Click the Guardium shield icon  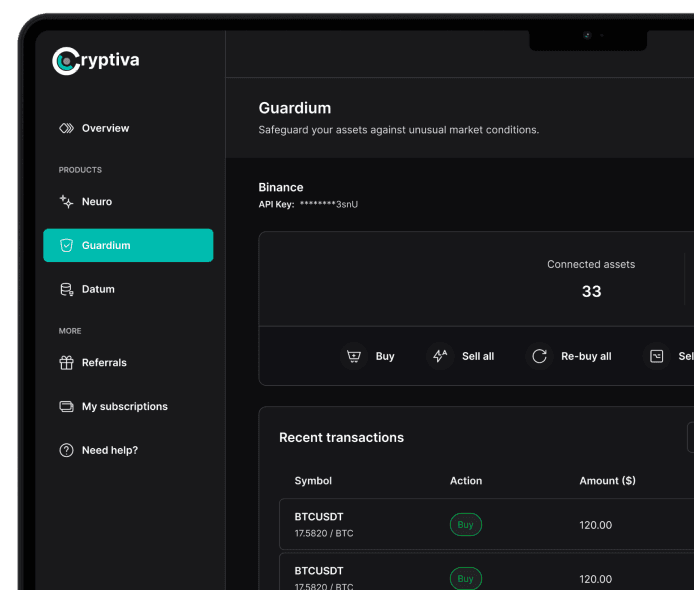coord(67,245)
